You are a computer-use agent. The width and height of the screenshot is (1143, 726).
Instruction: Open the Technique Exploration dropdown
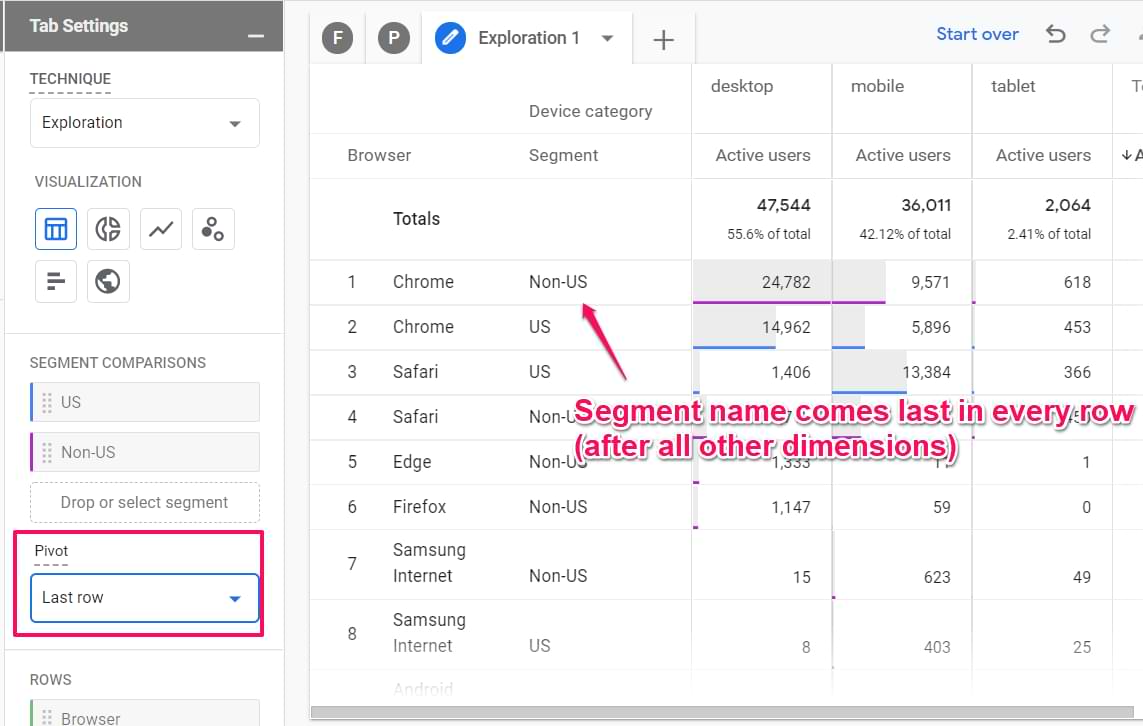click(144, 123)
